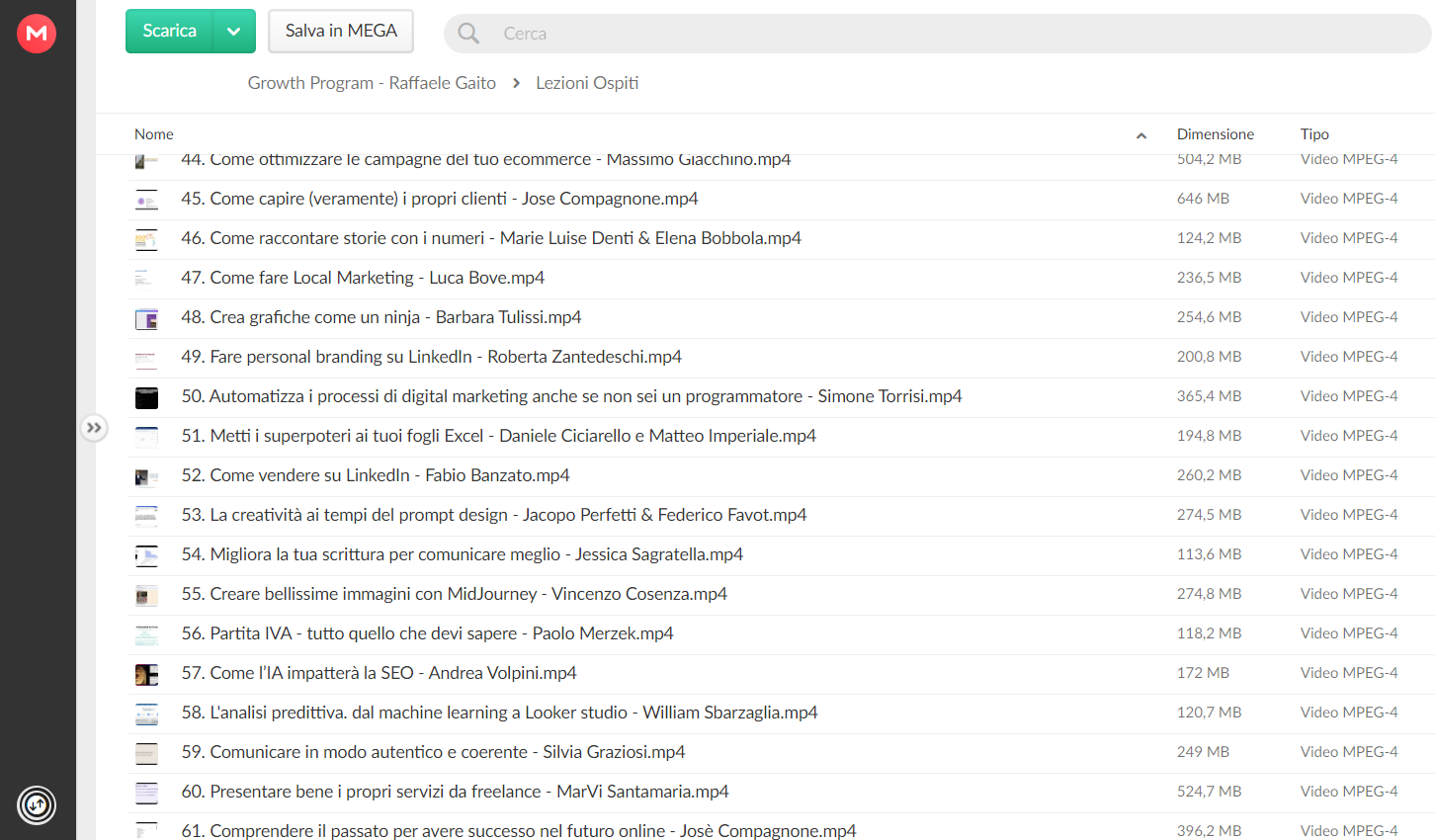This screenshot has height=840, width=1435.
Task: Click the 249 MB size of file 59
Action: point(1203,752)
